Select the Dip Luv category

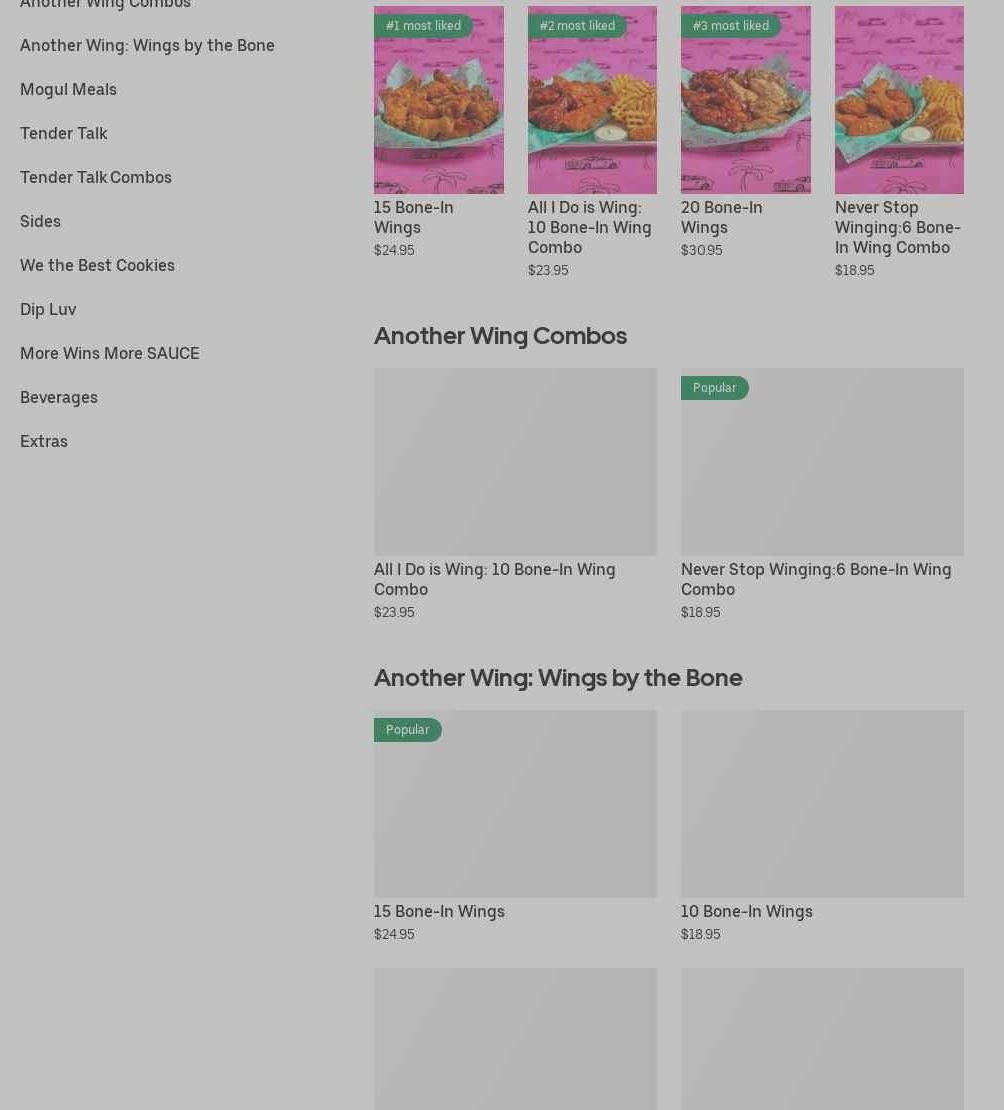pyautogui.click(x=48, y=309)
